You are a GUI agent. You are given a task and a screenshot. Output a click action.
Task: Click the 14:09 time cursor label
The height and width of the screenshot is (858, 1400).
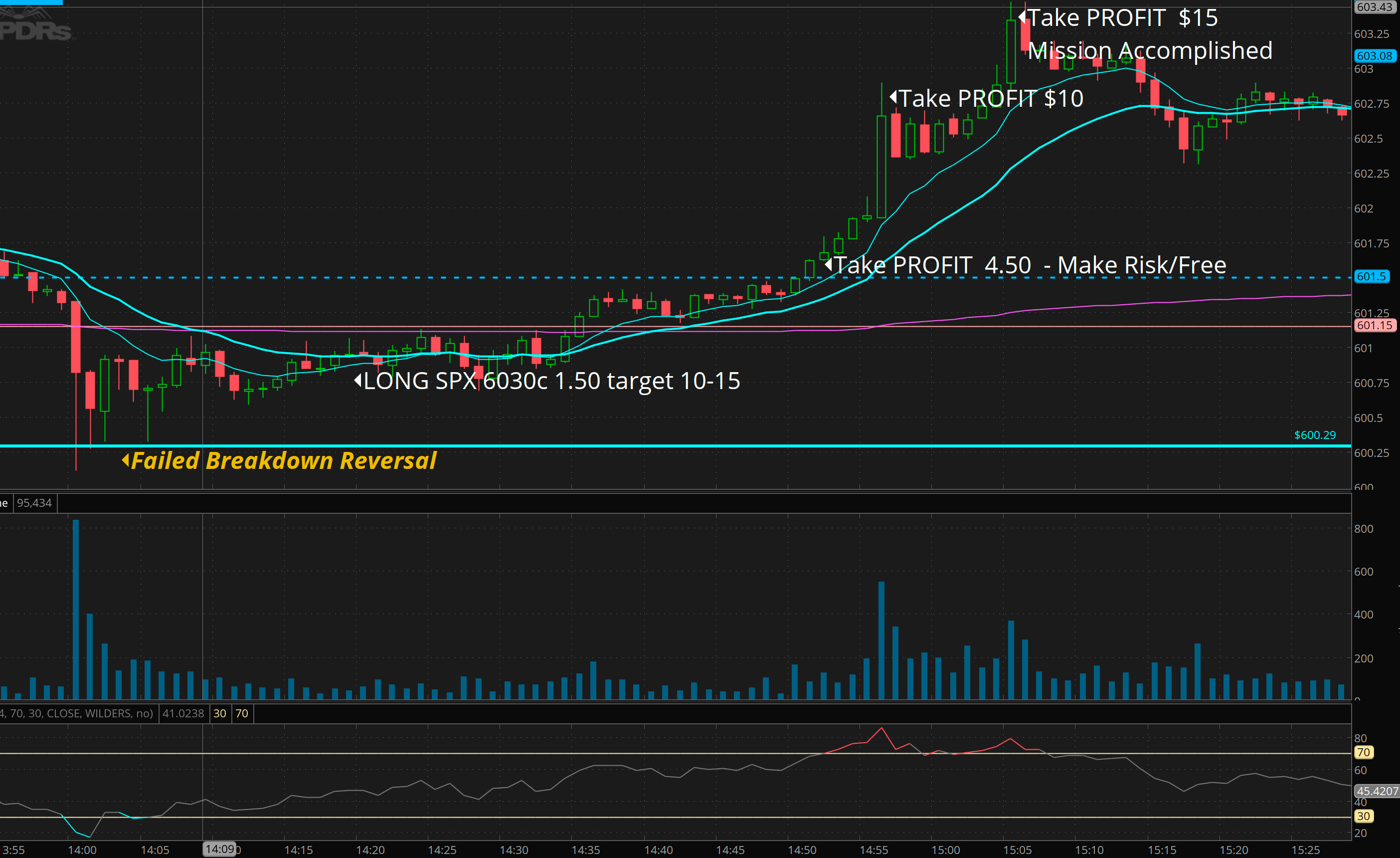(x=219, y=849)
